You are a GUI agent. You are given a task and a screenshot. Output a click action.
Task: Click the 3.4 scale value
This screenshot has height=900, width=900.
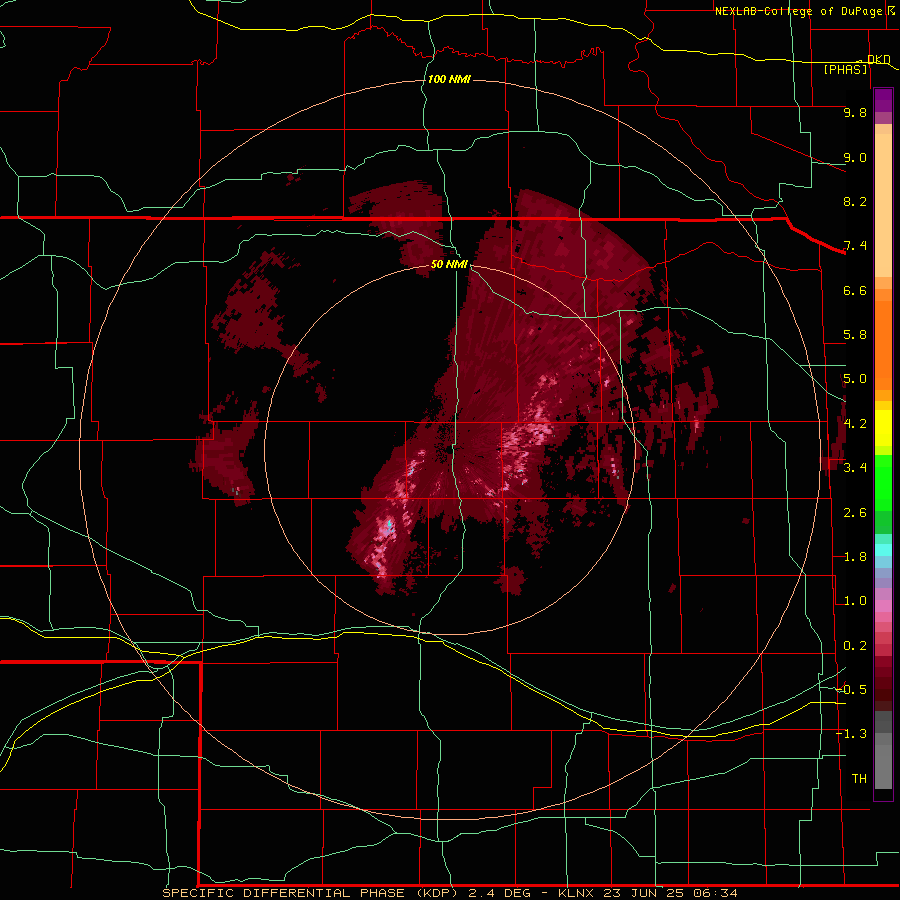click(855, 468)
